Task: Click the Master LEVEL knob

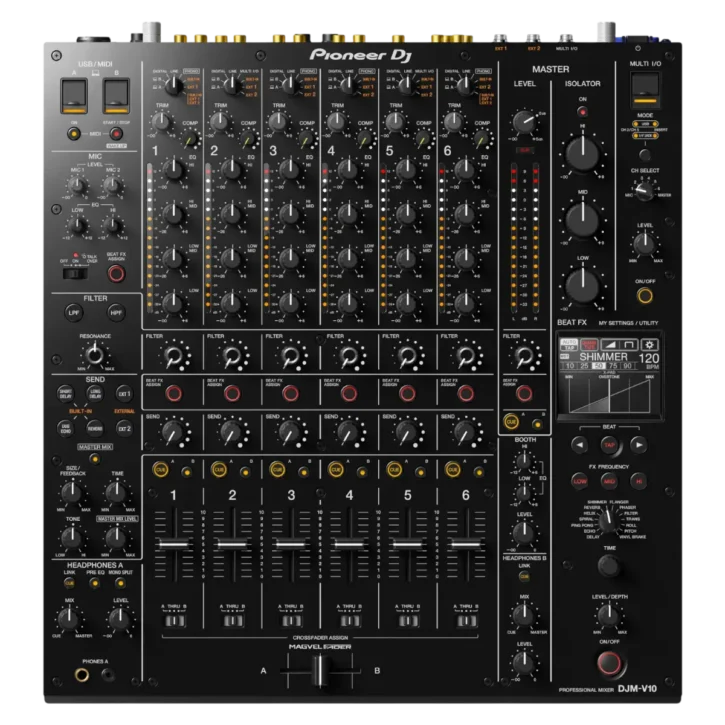Action: (524, 122)
